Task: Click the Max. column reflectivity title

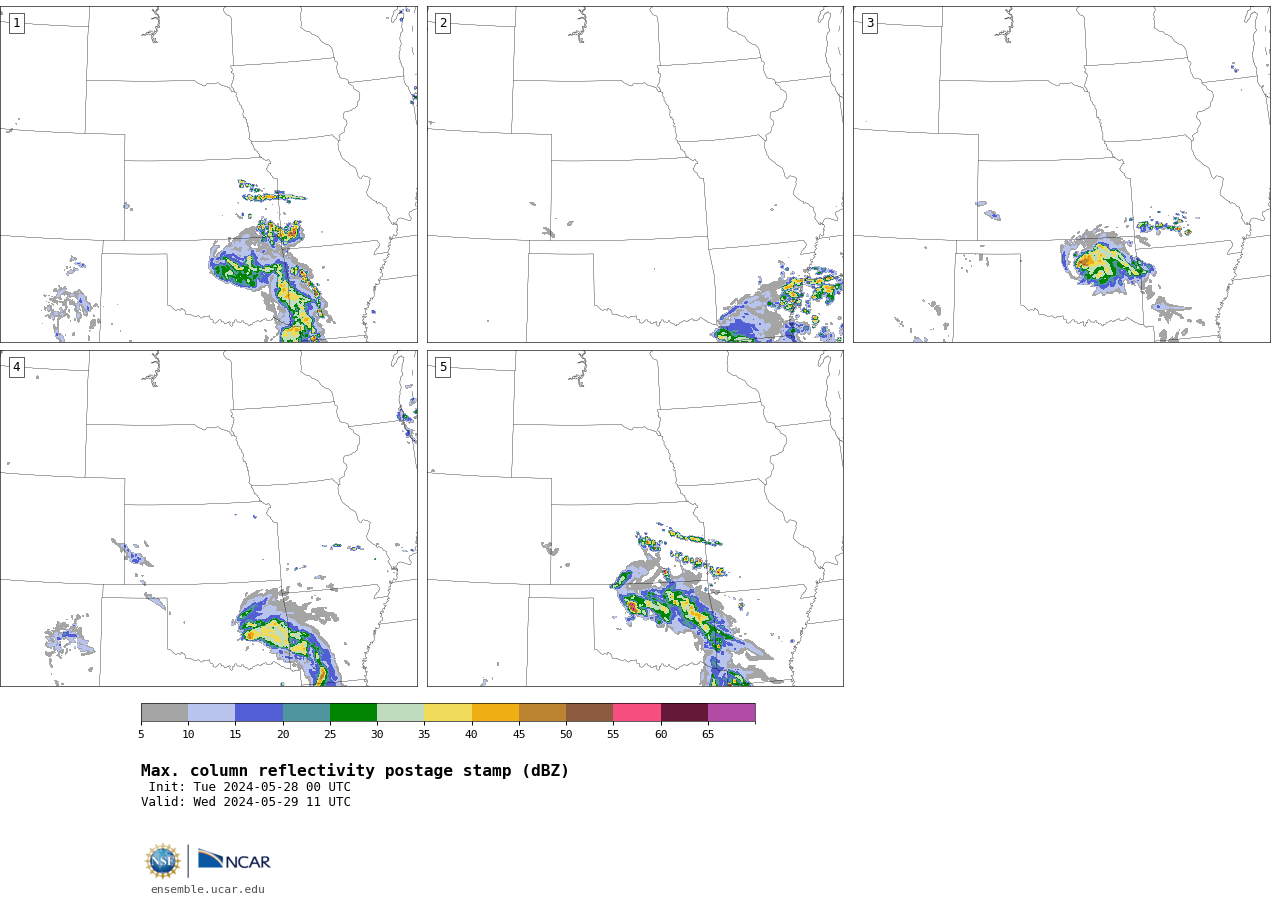Action: coord(355,771)
